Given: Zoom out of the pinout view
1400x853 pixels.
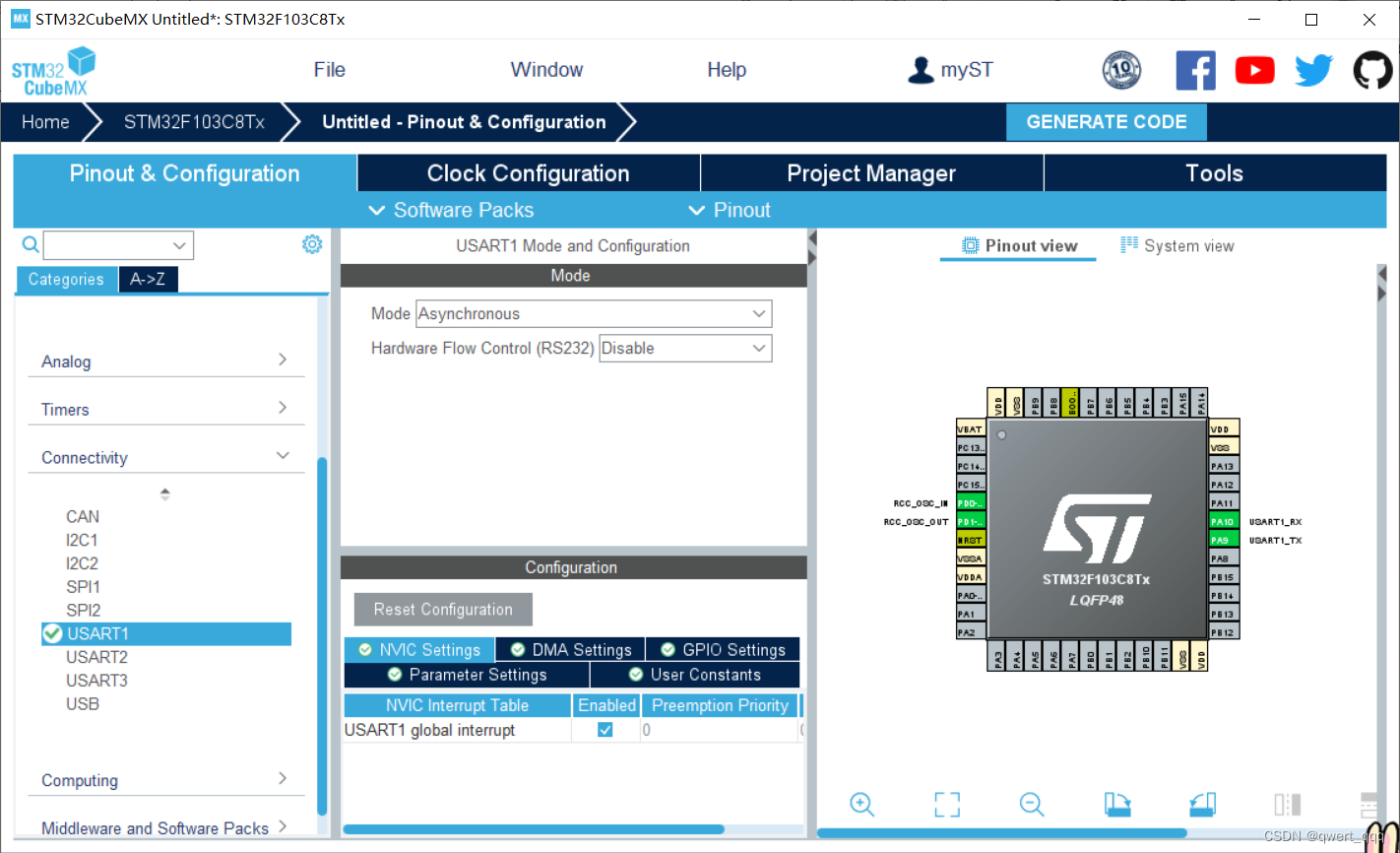Looking at the screenshot, I should [x=1032, y=805].
